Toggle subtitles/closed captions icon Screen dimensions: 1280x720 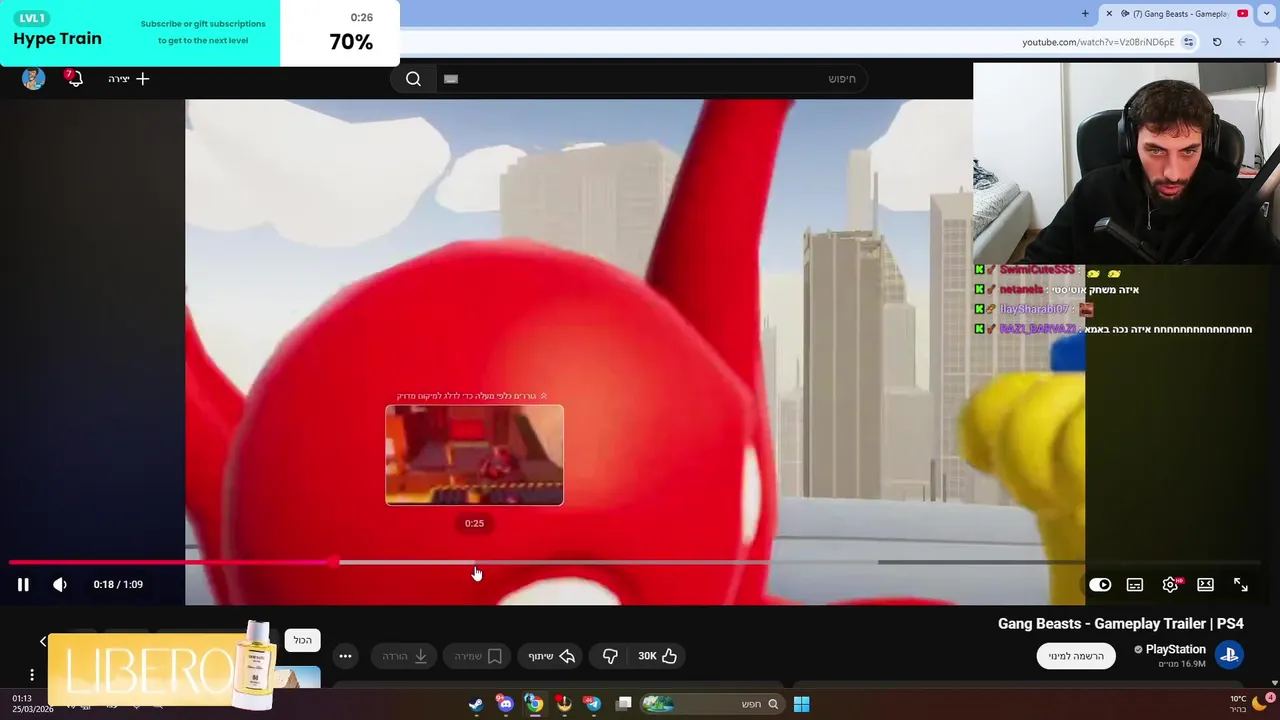(x=1135, y=585)
